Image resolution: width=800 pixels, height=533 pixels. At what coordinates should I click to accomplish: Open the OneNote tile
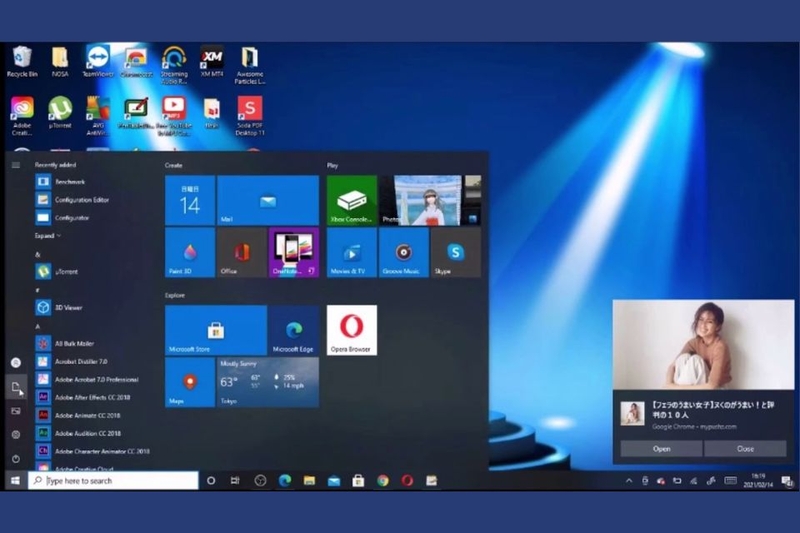click(x=294, y=252)
